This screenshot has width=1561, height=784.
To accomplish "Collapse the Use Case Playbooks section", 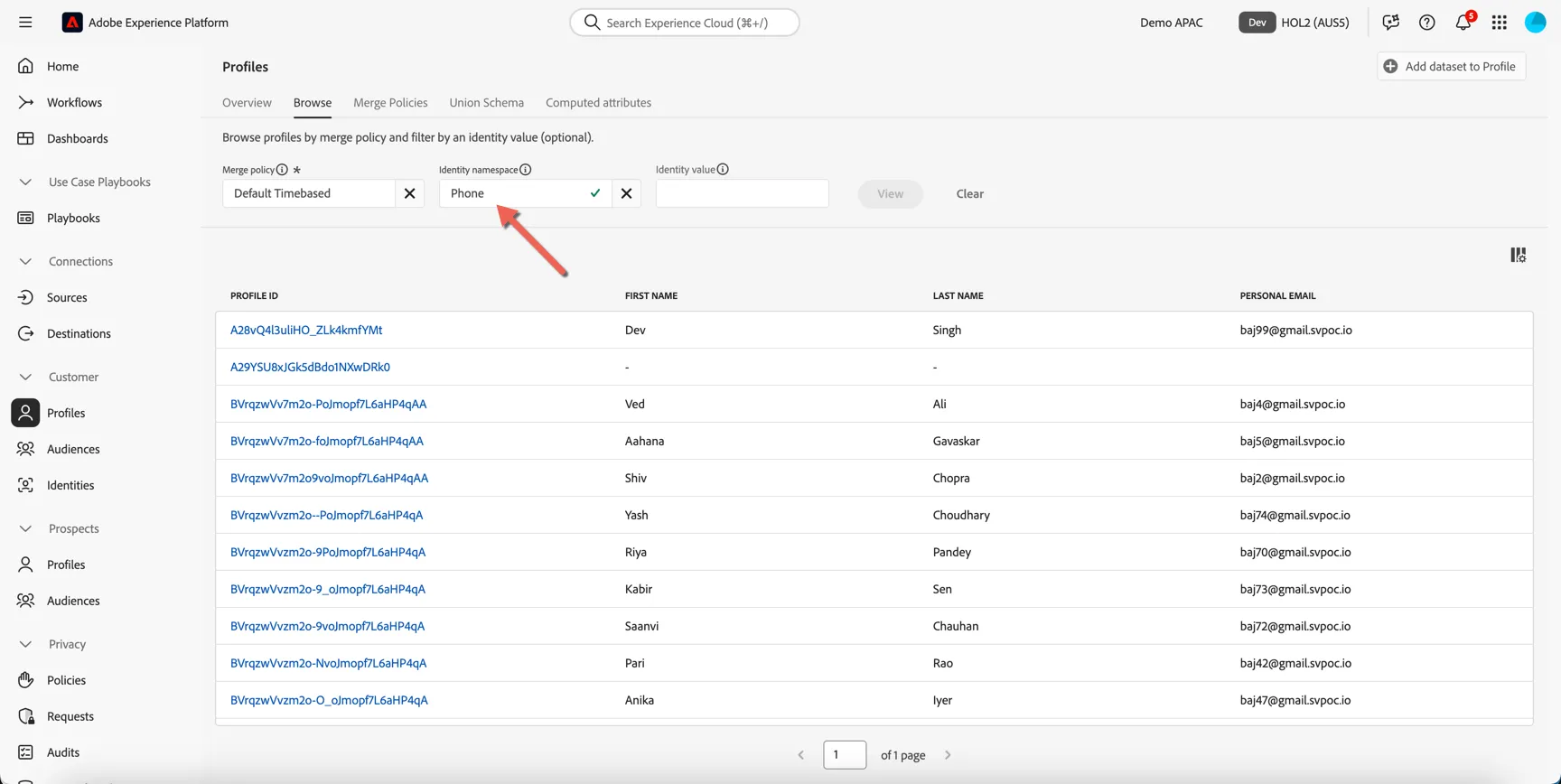I will pyautogui.click(x=25, y=182).
